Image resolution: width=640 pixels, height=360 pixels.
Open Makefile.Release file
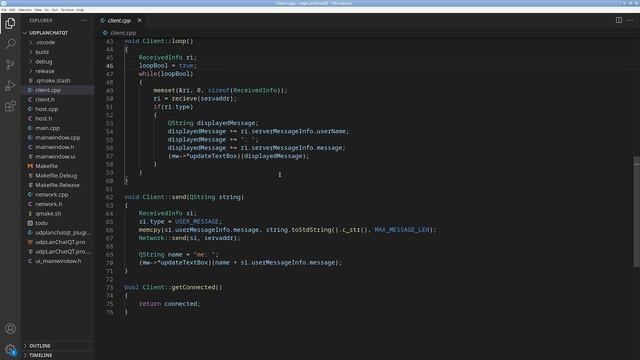[58, 185]
